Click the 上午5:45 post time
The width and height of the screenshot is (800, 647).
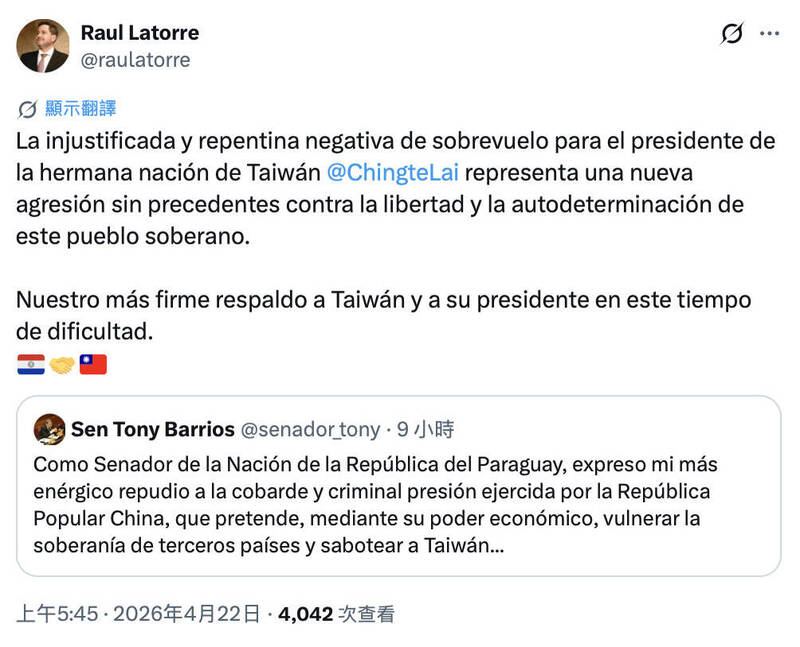52,613
